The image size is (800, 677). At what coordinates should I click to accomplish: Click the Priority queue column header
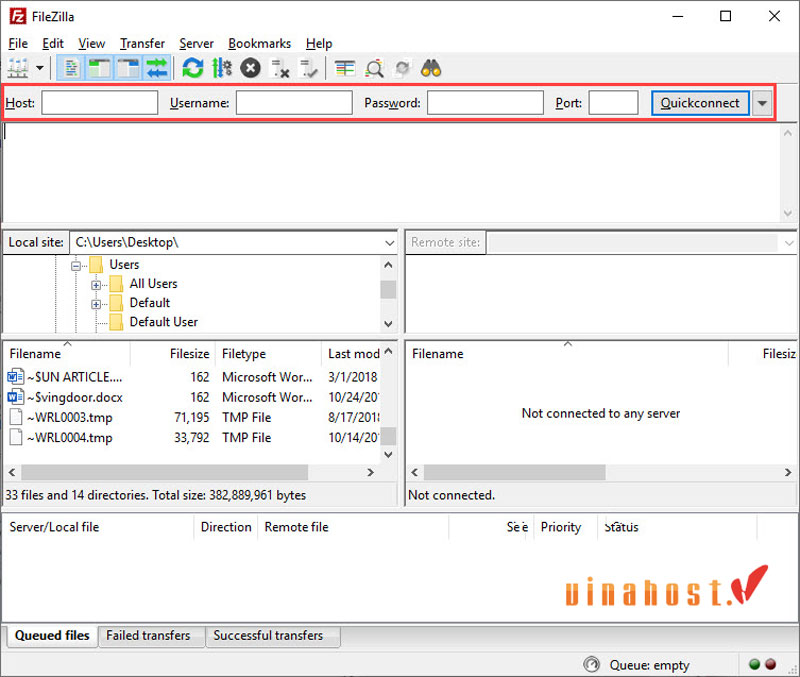click(x=565, y=527)
